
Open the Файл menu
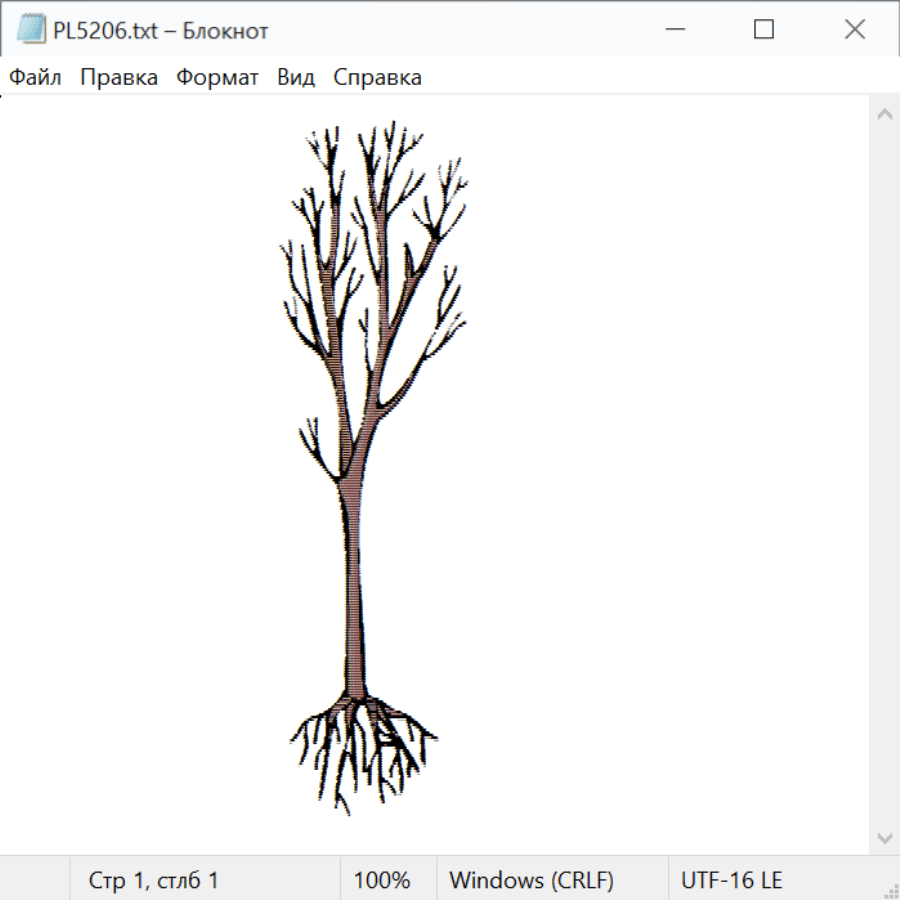(x=36, y=78)
